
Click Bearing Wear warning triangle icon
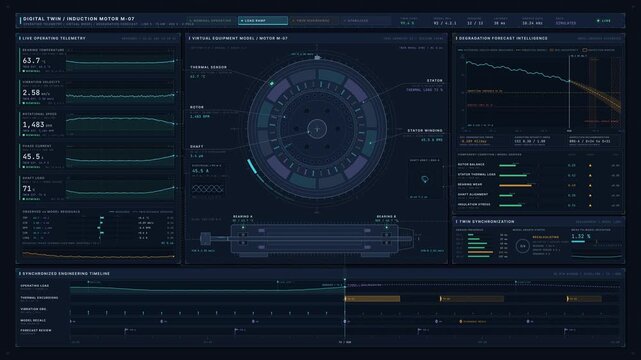pos(590,186)
